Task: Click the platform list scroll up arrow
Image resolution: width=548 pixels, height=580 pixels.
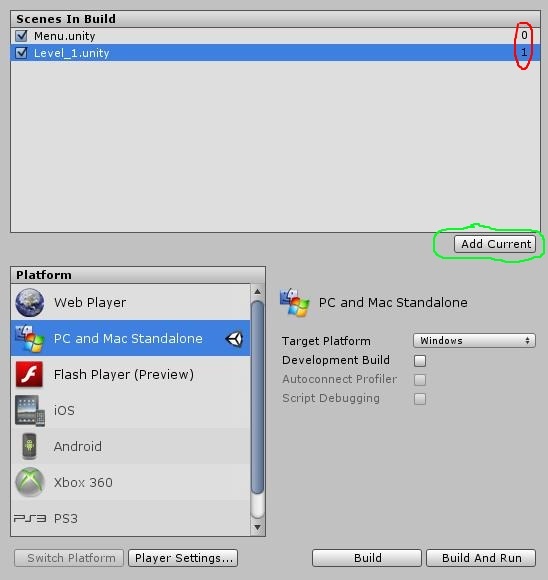Action: point(258,292)
